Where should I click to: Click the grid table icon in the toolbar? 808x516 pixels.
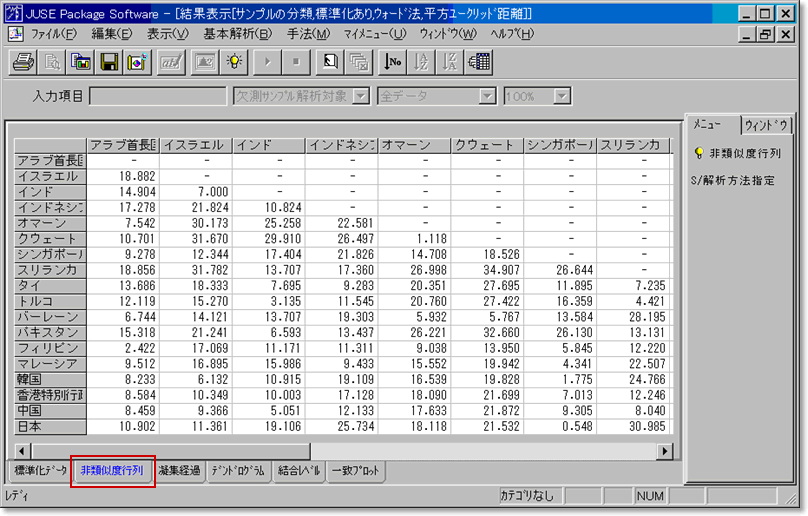479,63
